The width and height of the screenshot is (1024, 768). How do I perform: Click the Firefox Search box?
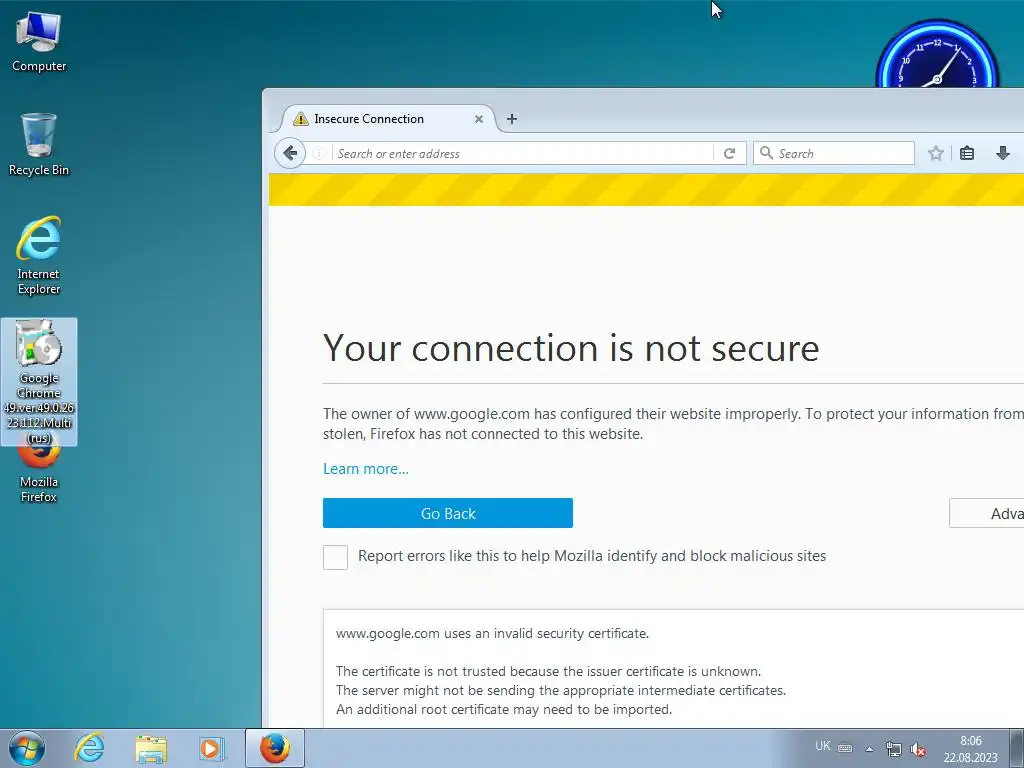[834, 153]
